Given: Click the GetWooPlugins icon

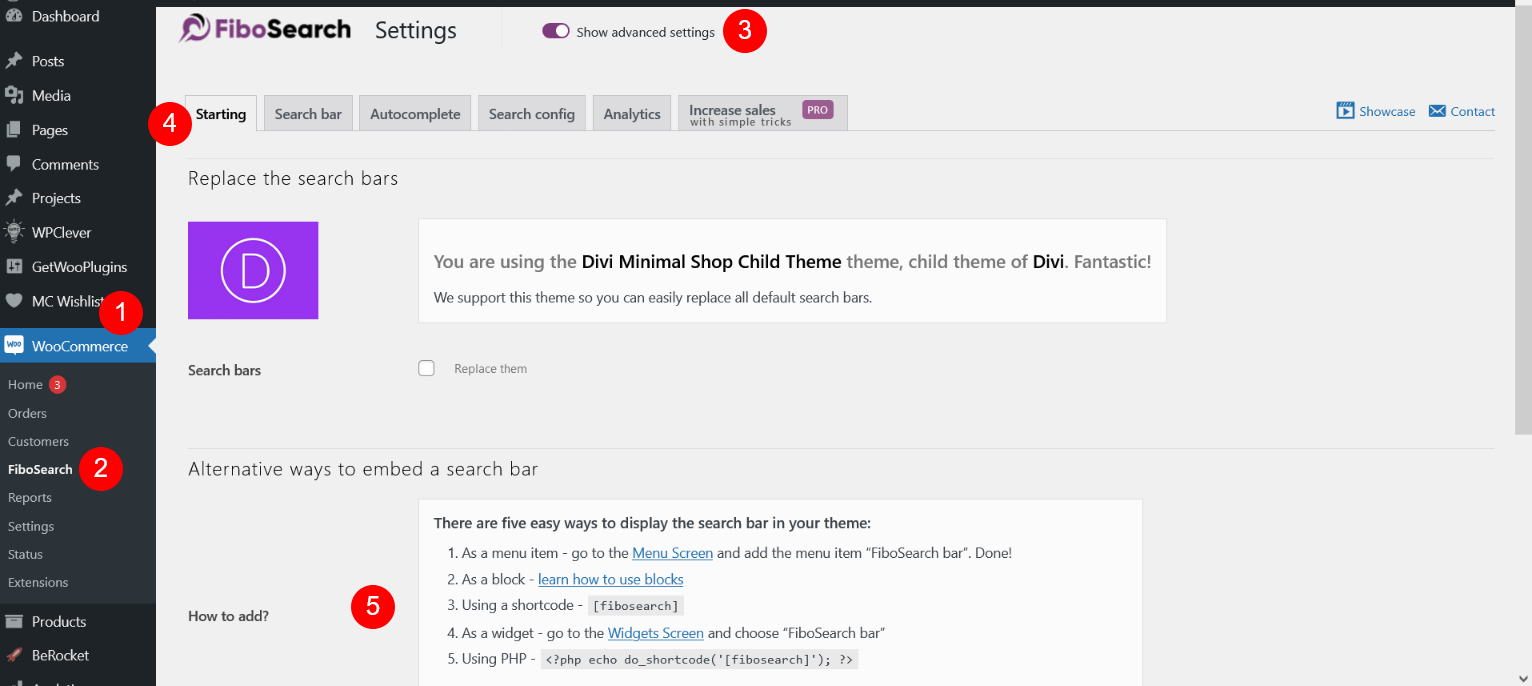Looking at the screenshot, I should (14, 267).
